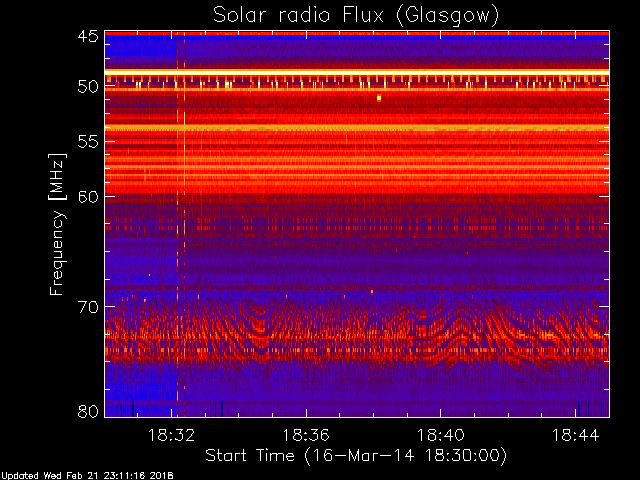The image size is (640, 480).
Task: Click the bright yellow spot near 51 MHz
Action: pyautogui.click(x=379, y=98)
